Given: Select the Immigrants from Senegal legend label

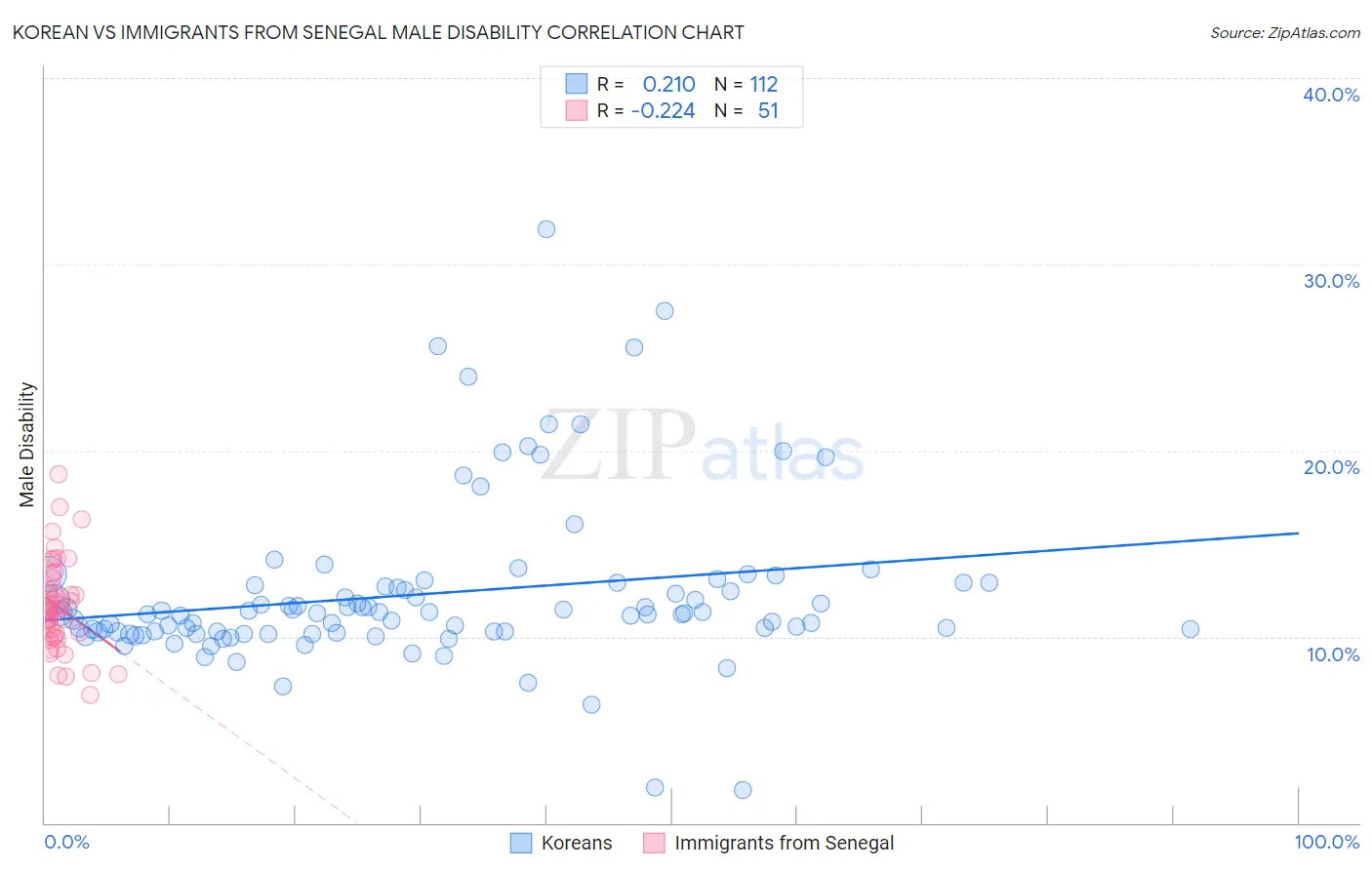Looking at the screenshot, I should point(785,843).
